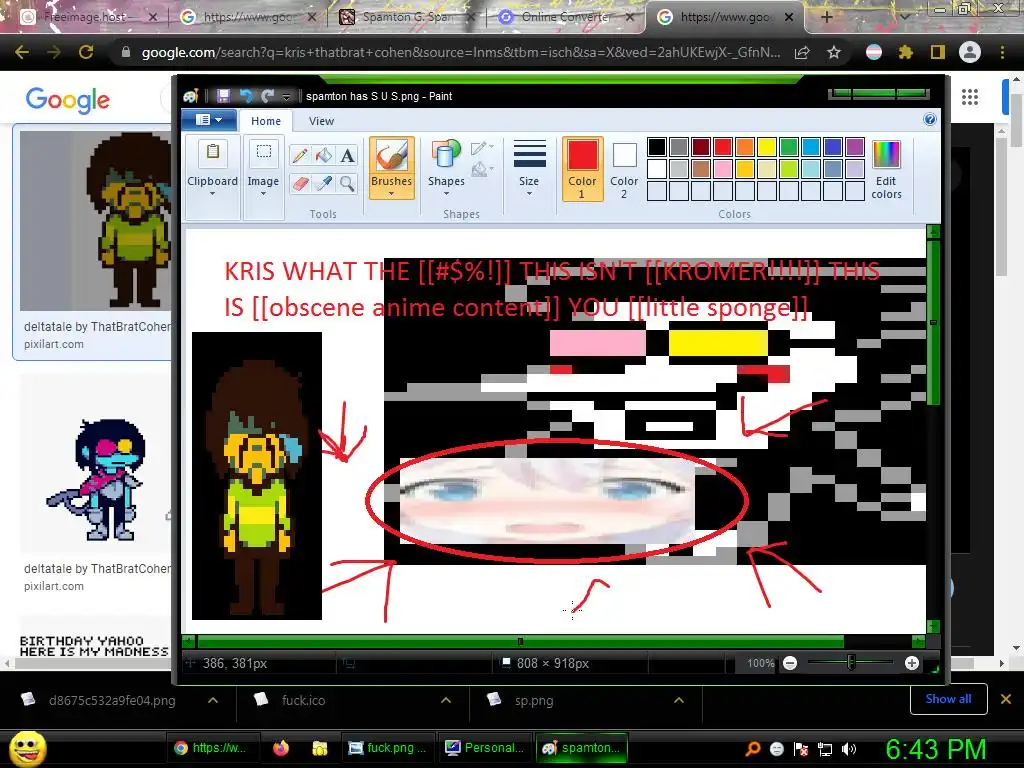
Task: Open Customize Quick Access Toolbar dropdown
Action: tap(286, 97)
